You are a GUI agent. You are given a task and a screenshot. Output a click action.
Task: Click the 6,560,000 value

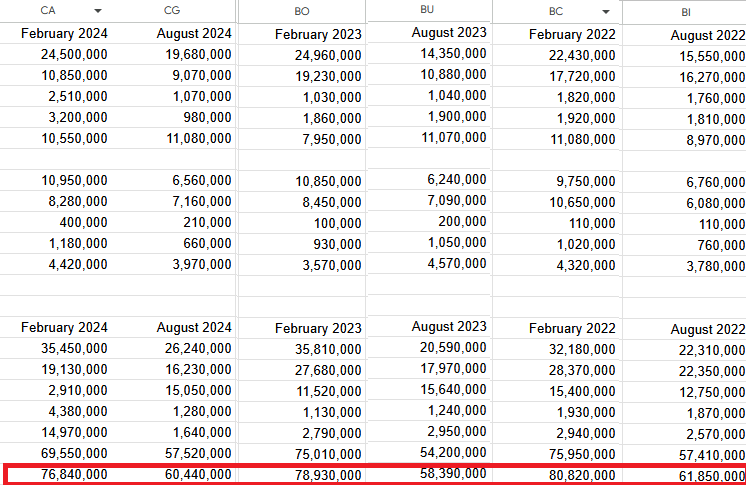(x=202, y=180)
